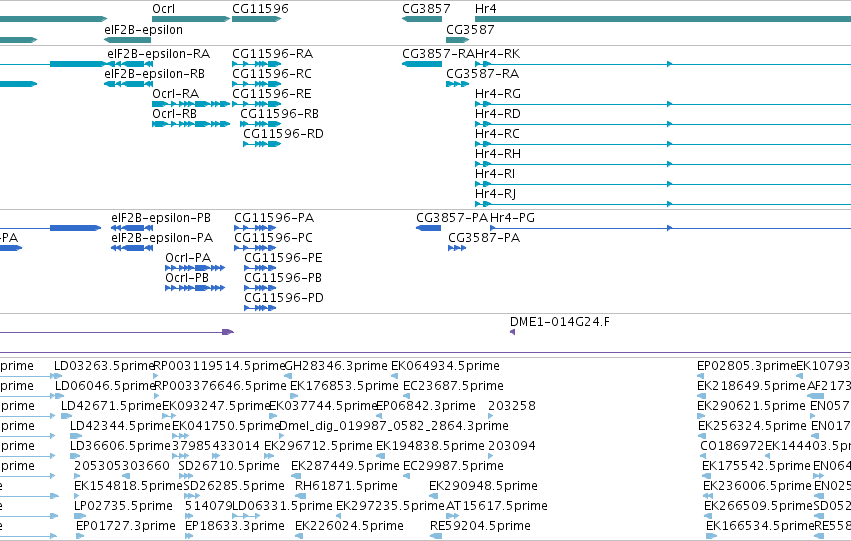This screenshot has height=541, width=851.
Task: Open the Ocrl-RA transcript label
Action: (175, 94)
